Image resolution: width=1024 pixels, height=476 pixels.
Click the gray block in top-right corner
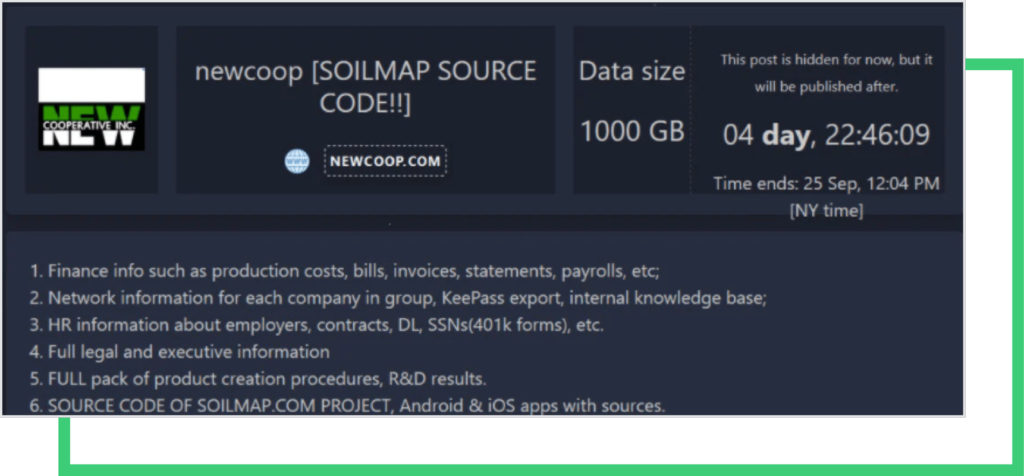tap(993, 28)
